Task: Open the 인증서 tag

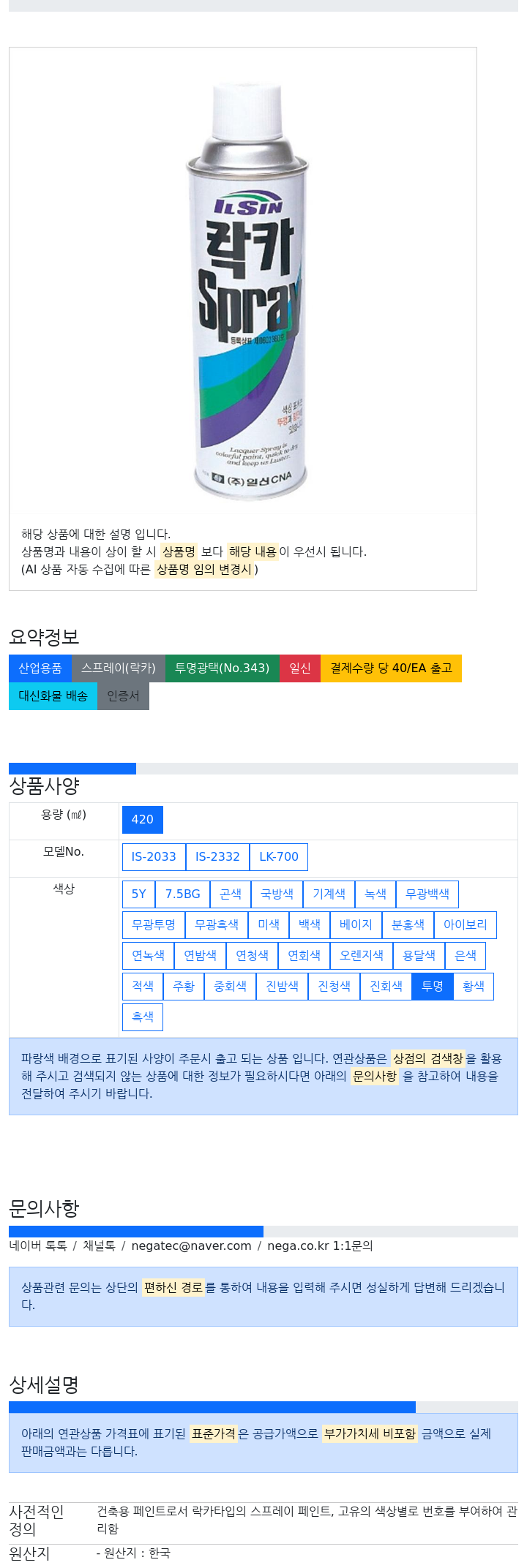Action: [x=123, y=696]
